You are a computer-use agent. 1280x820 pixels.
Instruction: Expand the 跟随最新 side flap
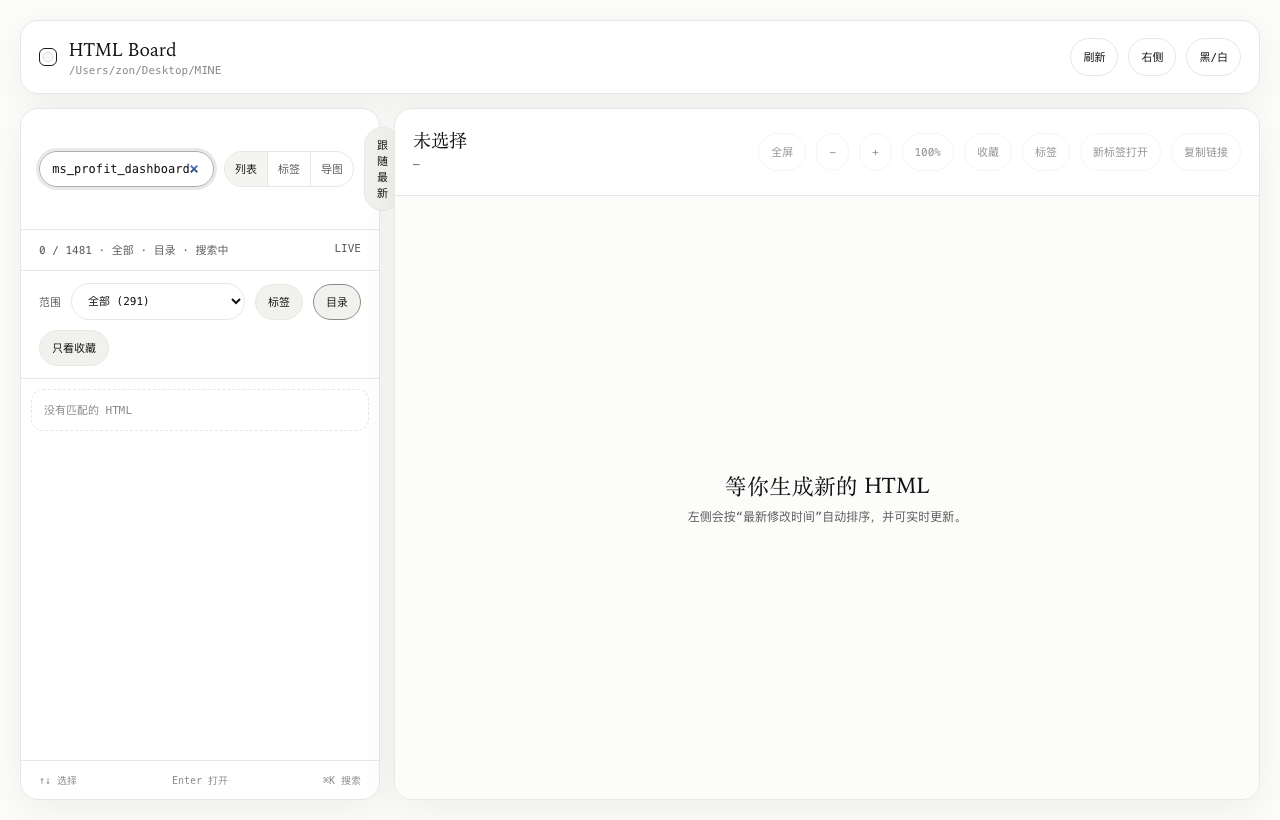coord(381,168)
